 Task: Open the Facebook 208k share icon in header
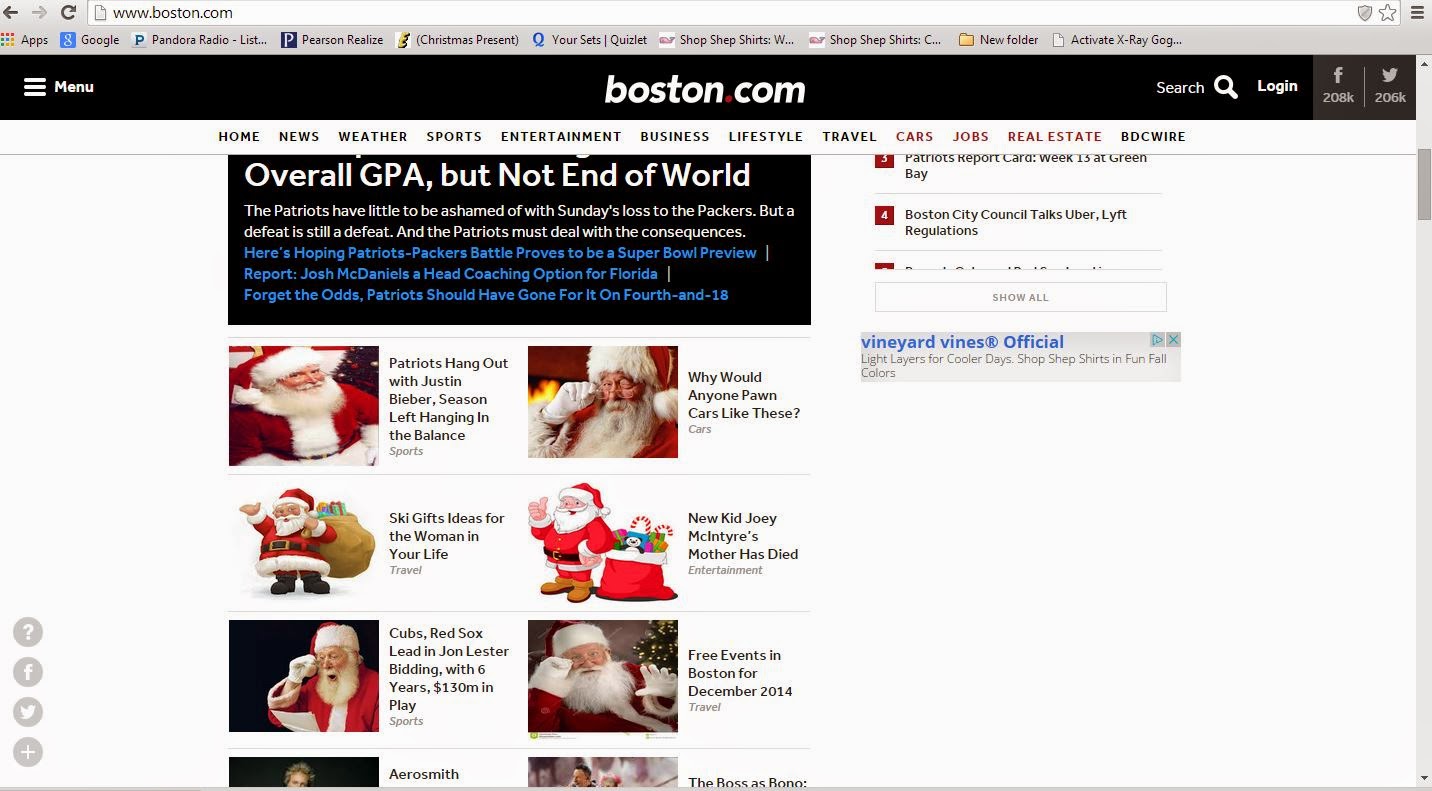tap(1338, 86)
